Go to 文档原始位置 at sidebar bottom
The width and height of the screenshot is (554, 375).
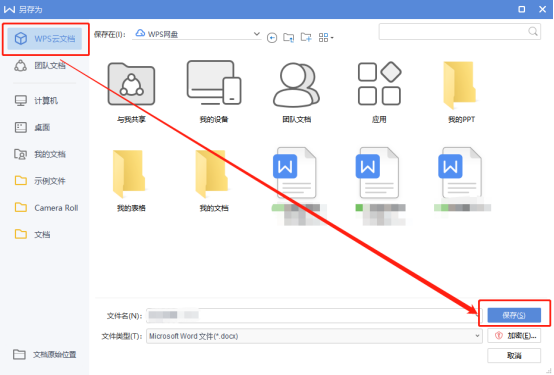45,355
